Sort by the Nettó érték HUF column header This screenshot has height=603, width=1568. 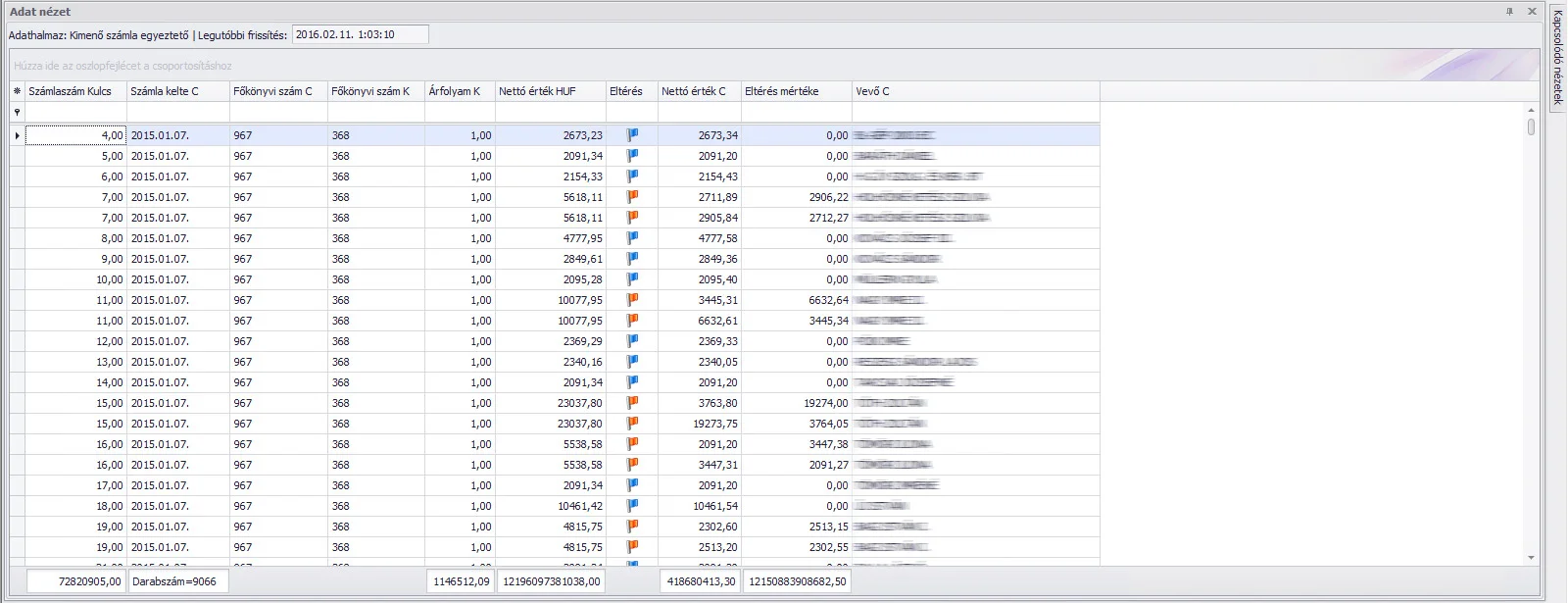click(537, 91)
